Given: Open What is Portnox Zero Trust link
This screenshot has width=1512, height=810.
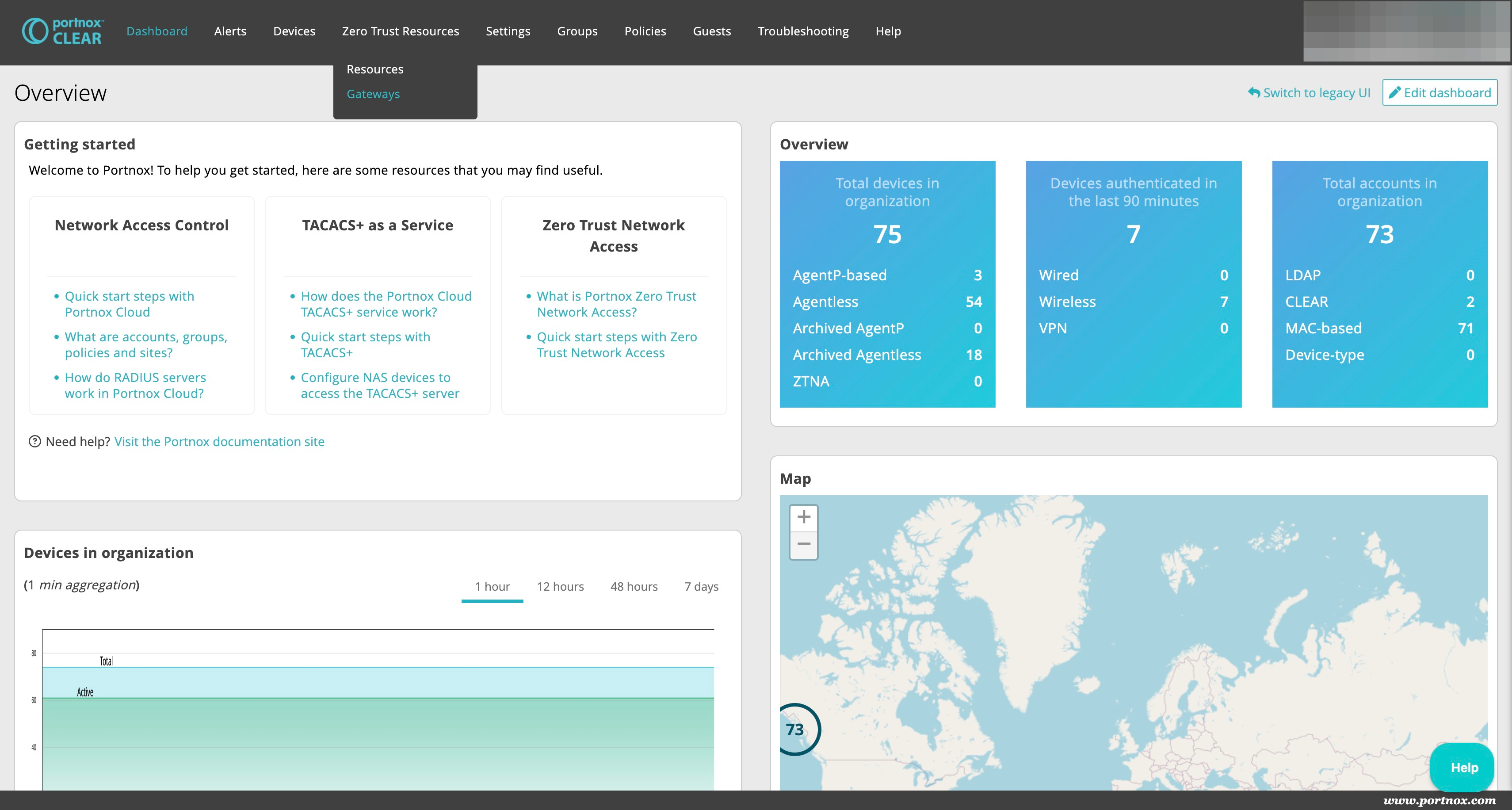Looking at the screenshot, I should [x=616, y=304].
